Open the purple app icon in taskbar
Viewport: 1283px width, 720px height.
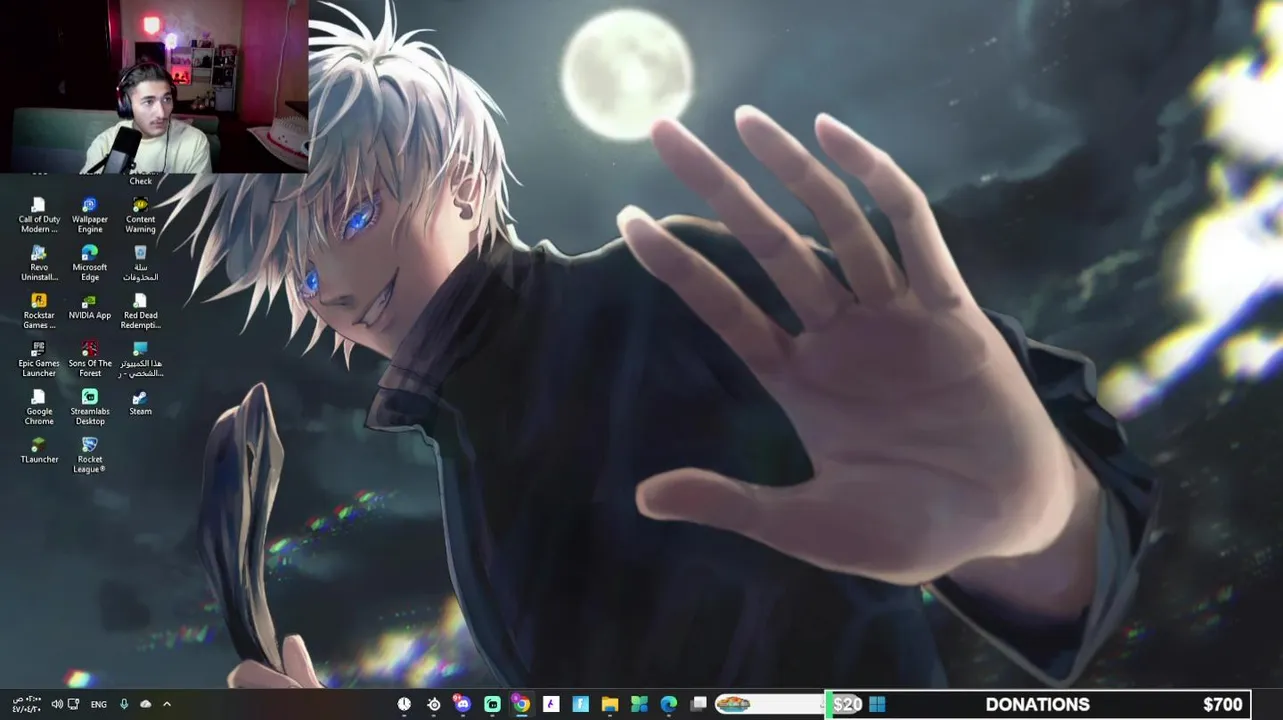(551, 704)
